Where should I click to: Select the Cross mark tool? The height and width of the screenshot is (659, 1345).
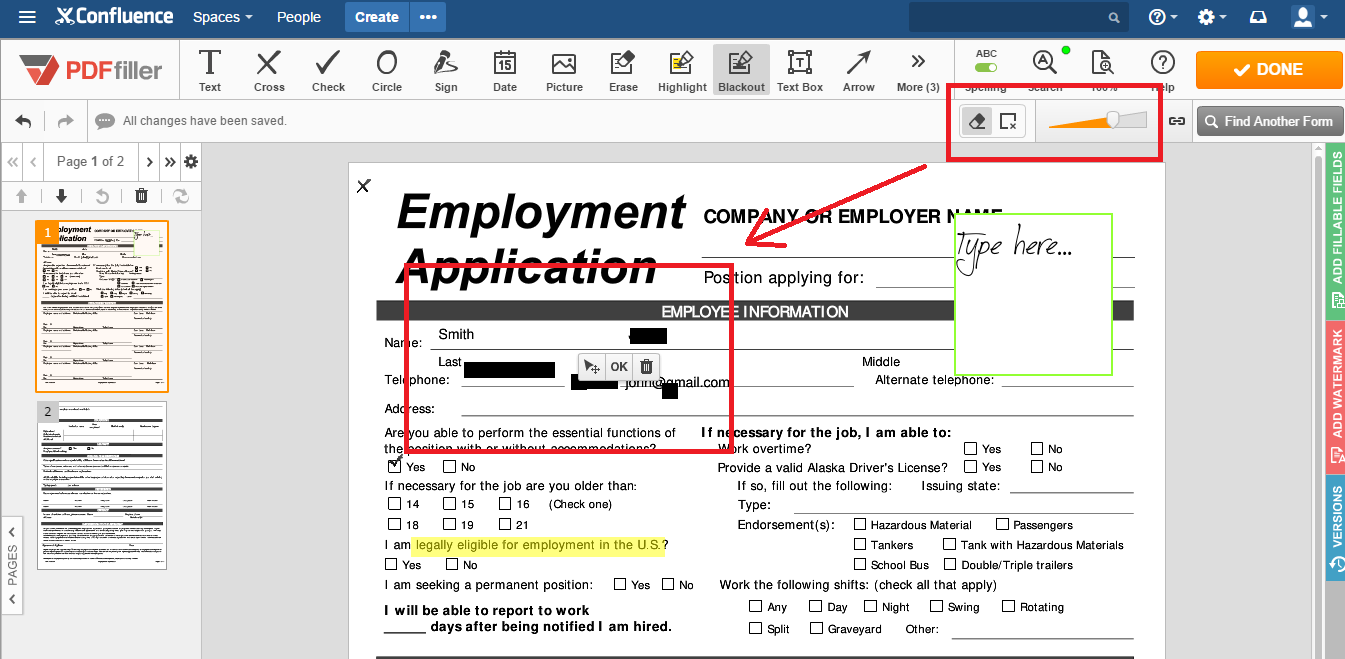click(x=269, y=70)
